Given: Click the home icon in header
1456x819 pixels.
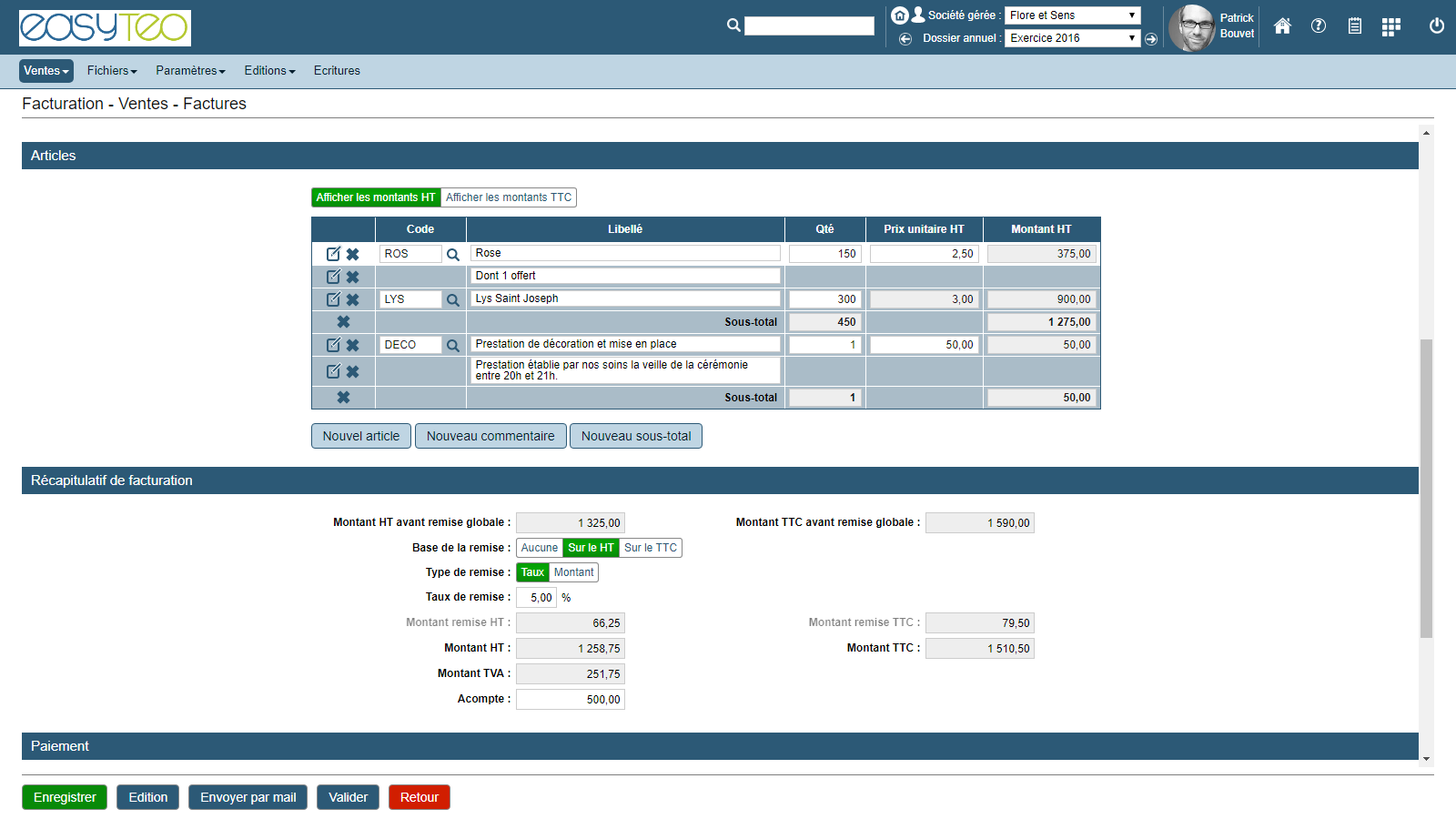Looking at the screenshot, I should click(x=1282, y=26).
